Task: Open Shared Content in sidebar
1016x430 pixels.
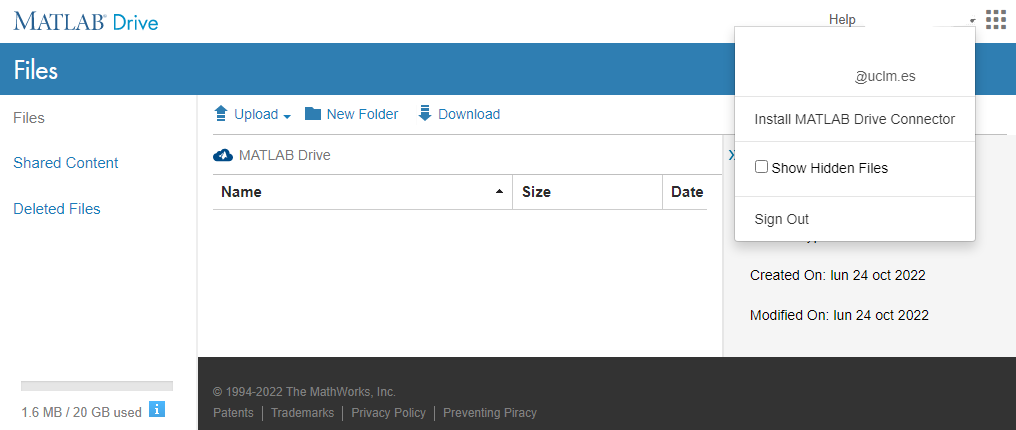Action: point(66,163)
